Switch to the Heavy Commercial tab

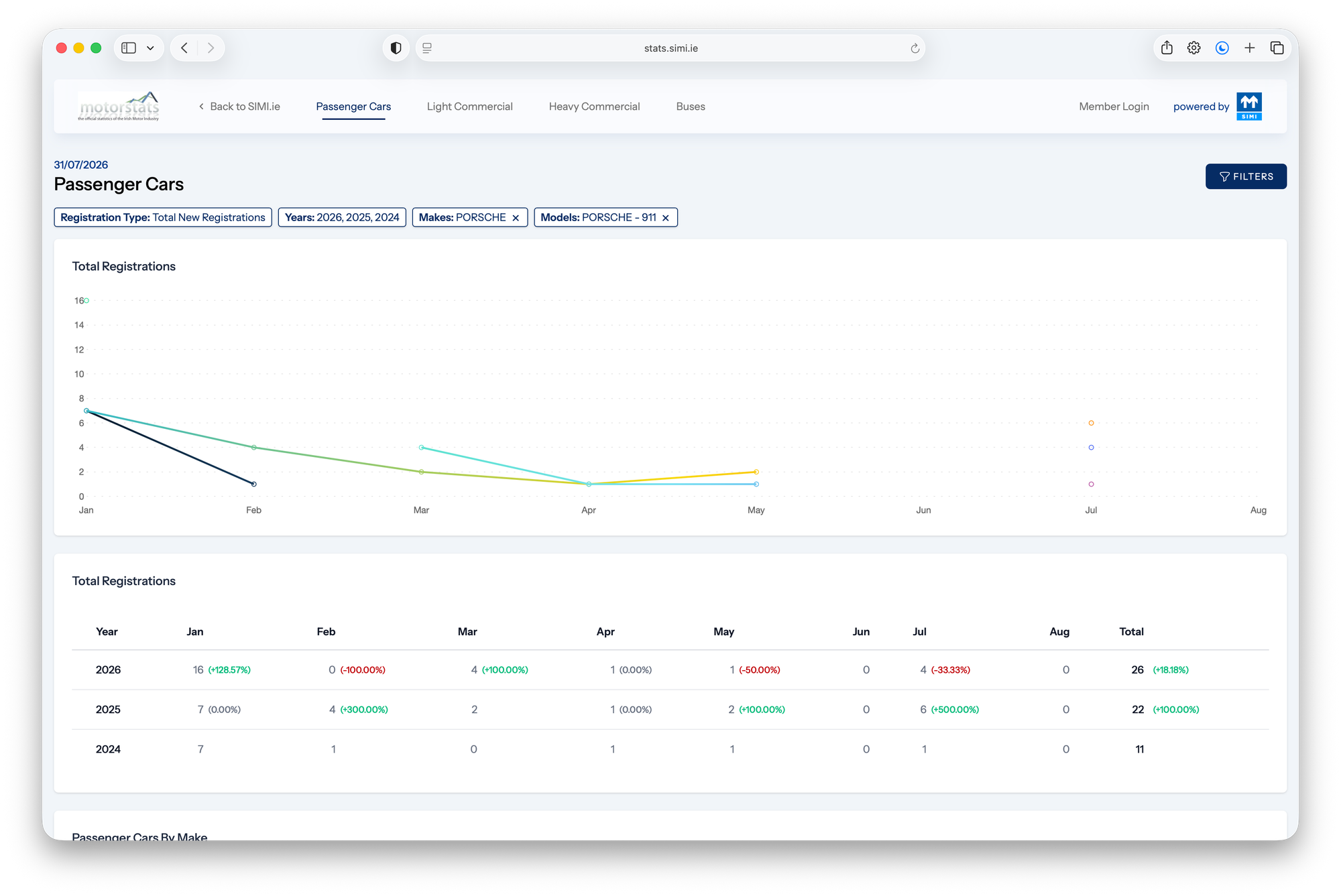coord(594,107)
